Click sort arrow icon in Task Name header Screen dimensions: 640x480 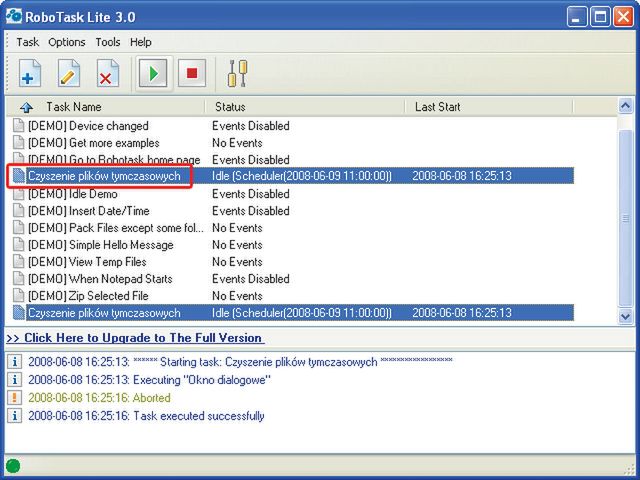(26, 107)
